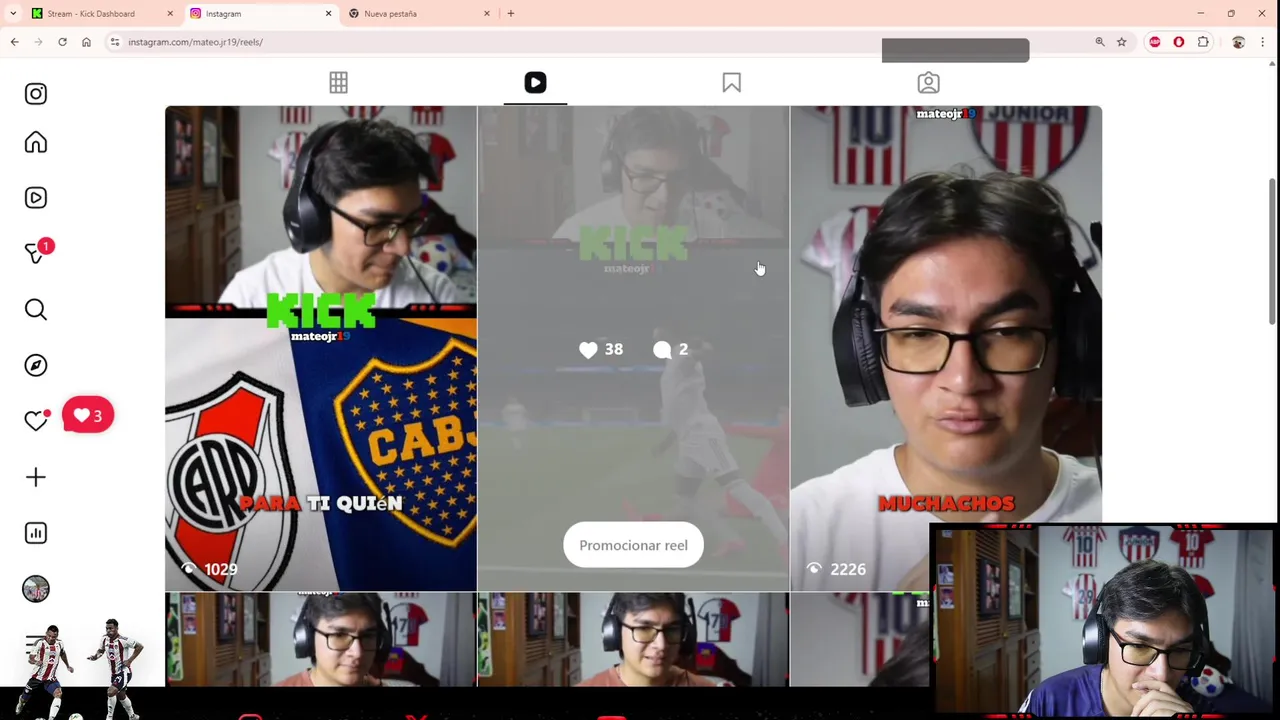Open the reel with 1029 views
Image resolution: width=1280 pixels, height=720 pixels.
pyautogui.click(x=321, y=348)
